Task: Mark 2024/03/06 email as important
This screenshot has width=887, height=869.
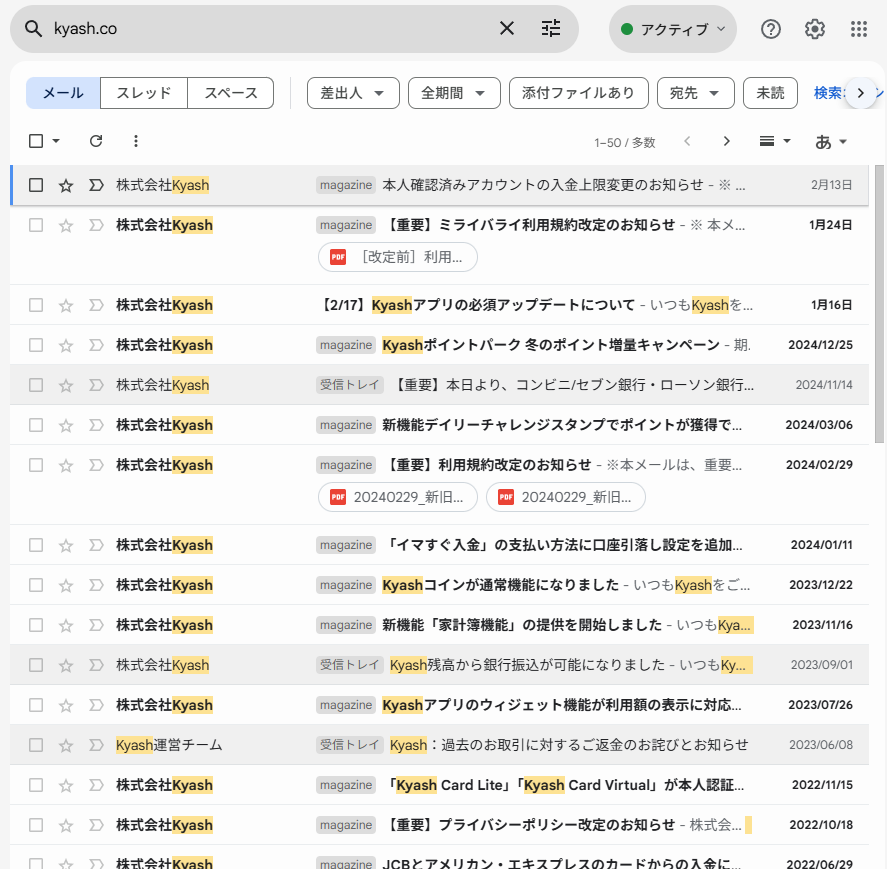Action: (96, 425)
